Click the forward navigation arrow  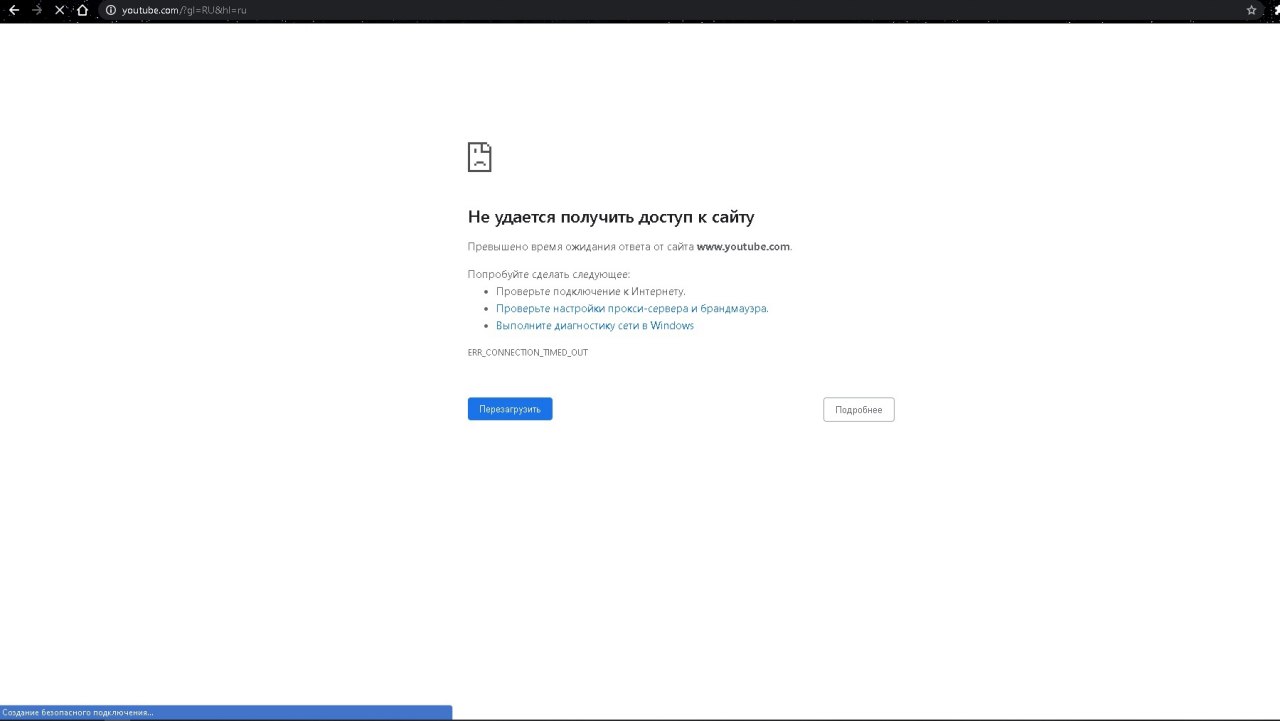tap(37, 10)
